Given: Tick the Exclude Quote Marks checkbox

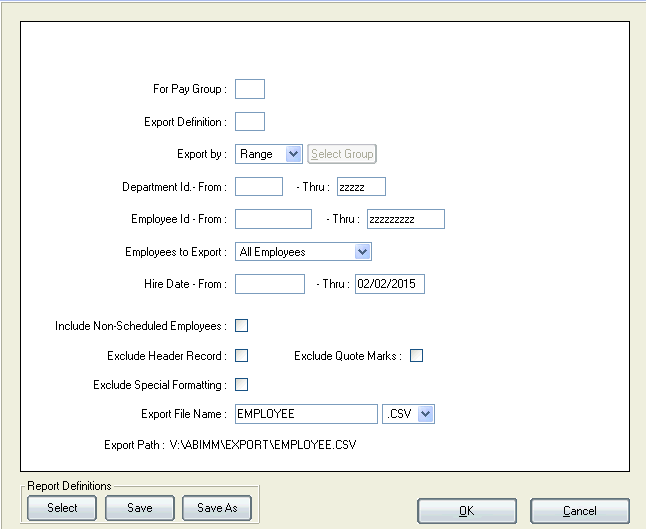Looking at the screenshot, I should [x=416, y=355].
